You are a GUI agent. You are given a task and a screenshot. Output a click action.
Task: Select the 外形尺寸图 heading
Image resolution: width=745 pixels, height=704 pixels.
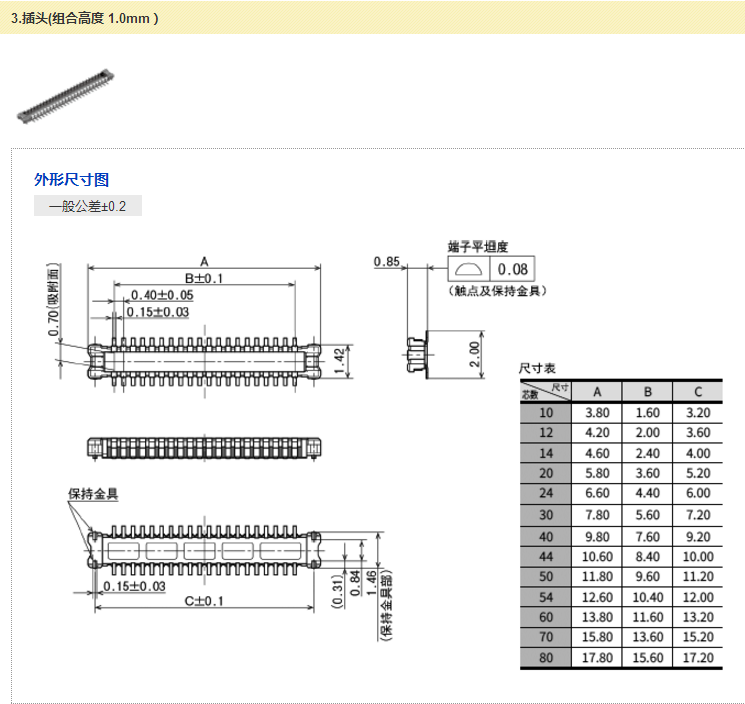[71, 180]
